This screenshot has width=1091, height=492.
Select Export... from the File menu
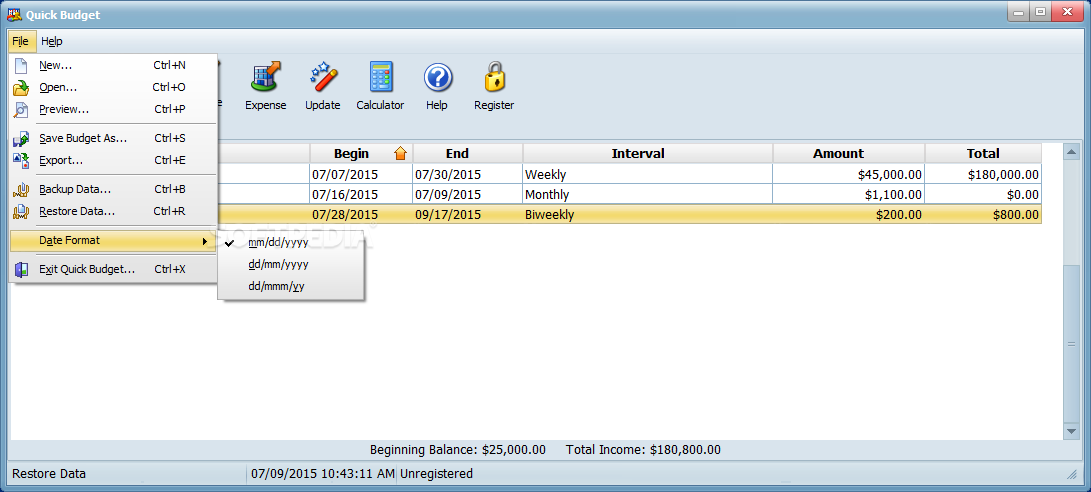click(113, 160)
